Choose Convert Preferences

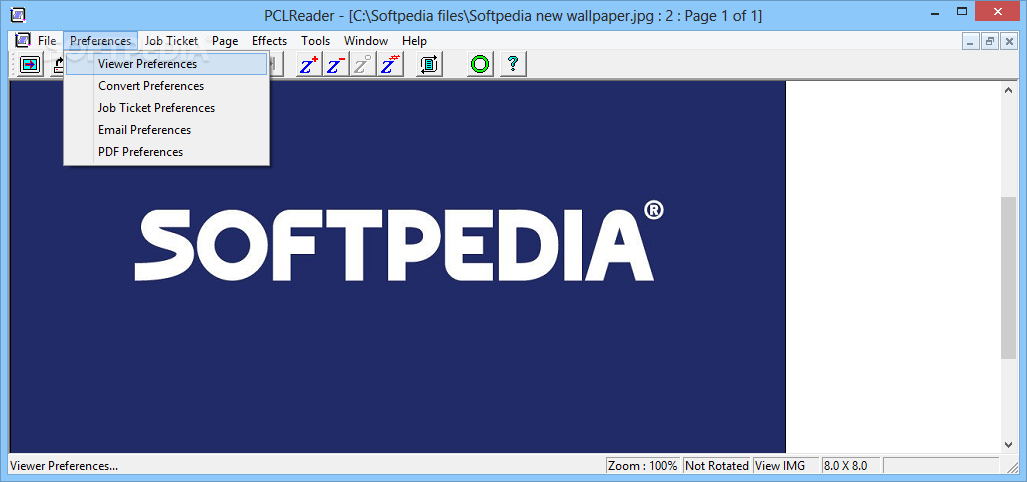[x=167, y=86]
